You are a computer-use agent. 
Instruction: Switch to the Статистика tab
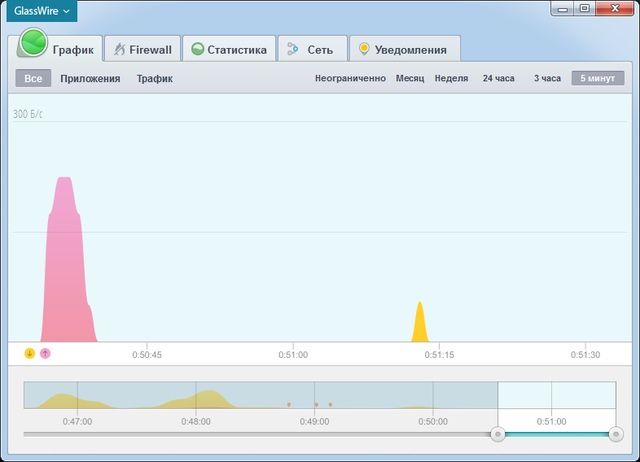231,49
